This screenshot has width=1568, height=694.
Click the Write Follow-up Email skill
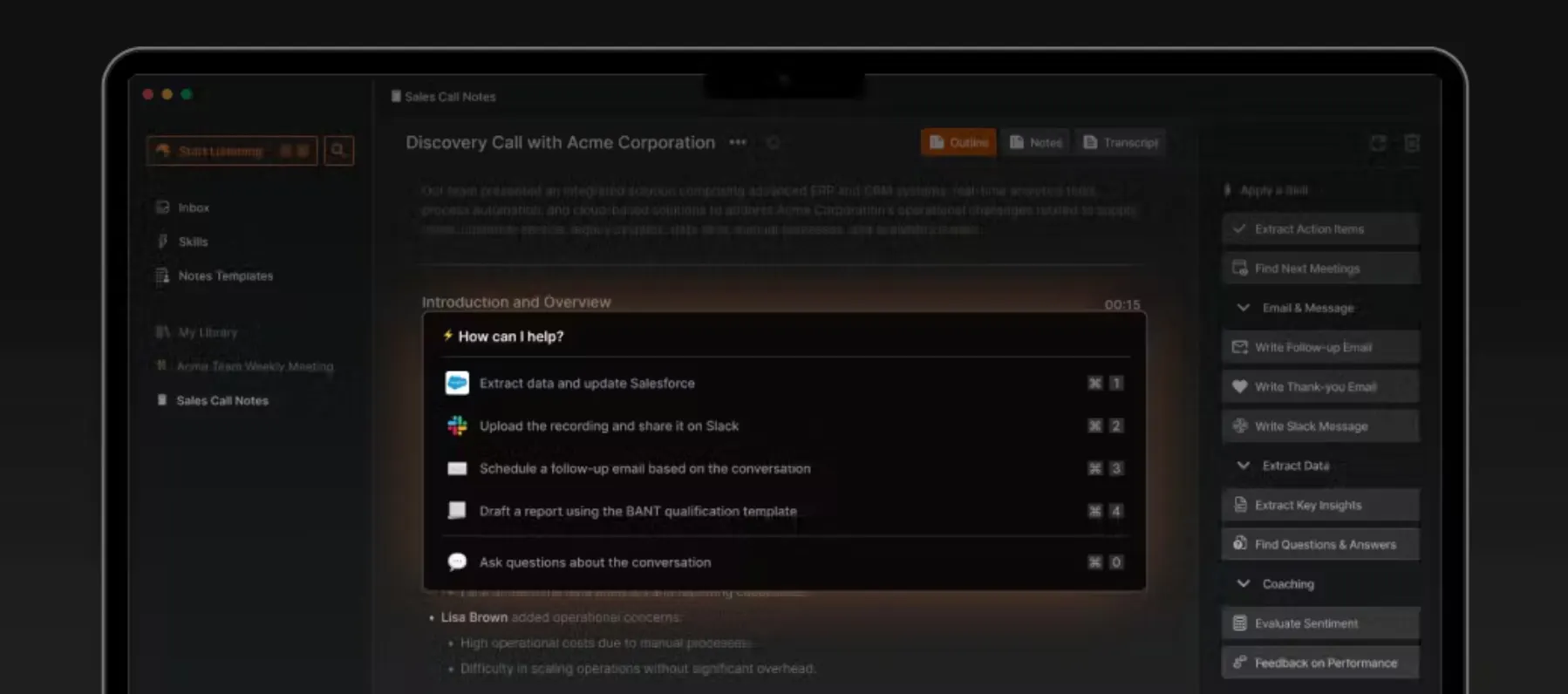(x=1320, y=347)
